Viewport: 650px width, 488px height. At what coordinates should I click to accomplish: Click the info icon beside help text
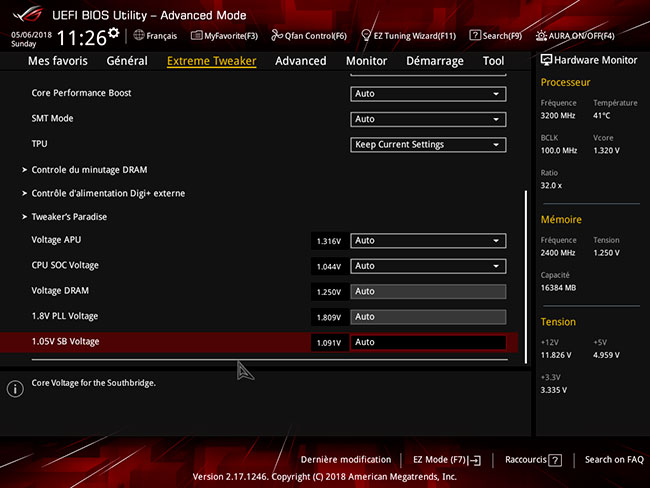(15, 388)
